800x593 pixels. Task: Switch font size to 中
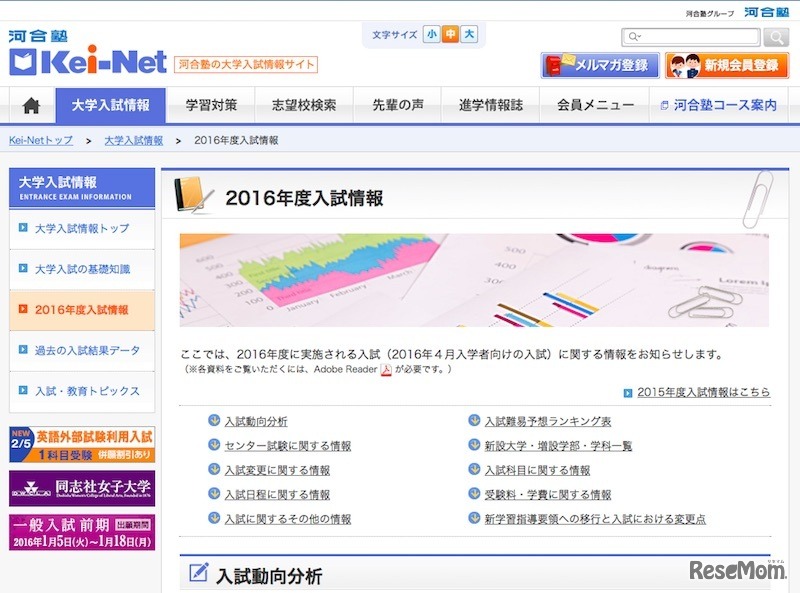448,34
